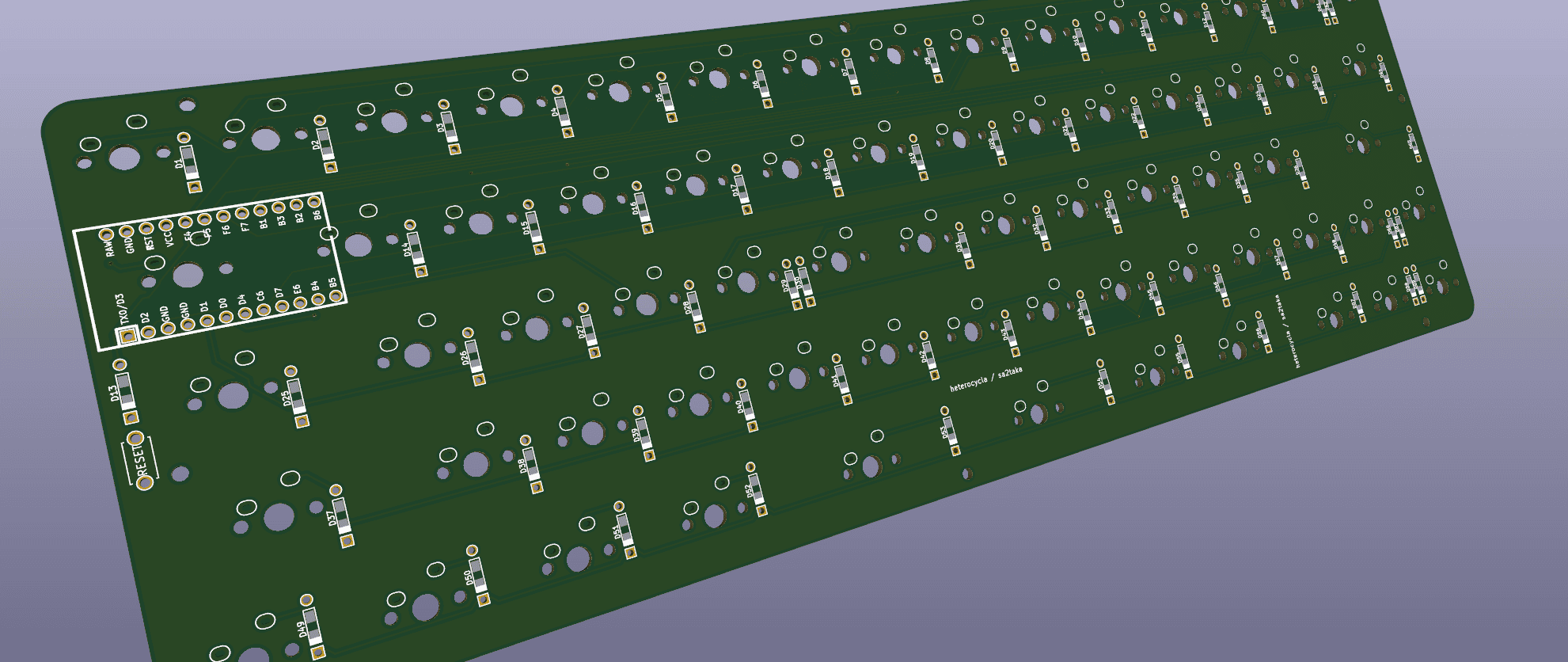Select the D25 diode footprint
Viewport: 1568px width, 662px height.
(296, 396)
